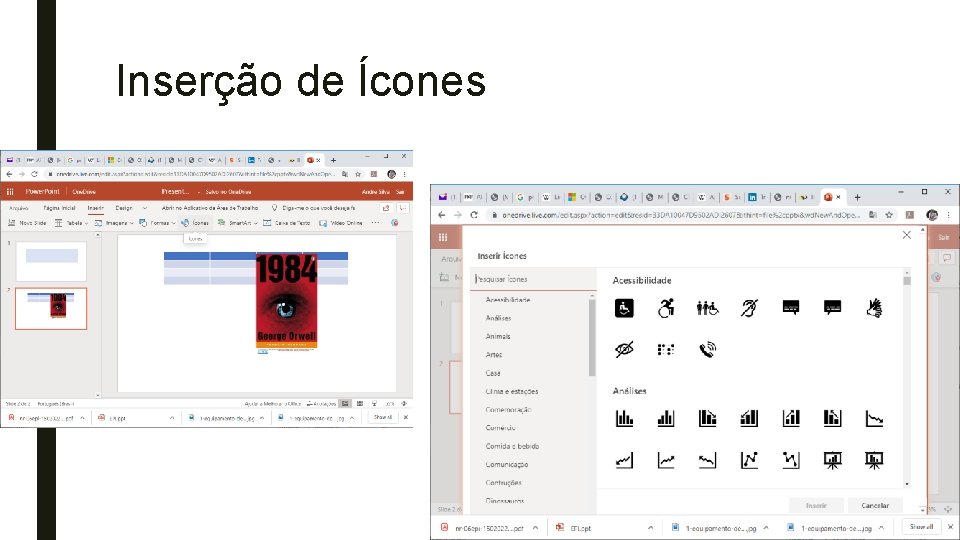Switch to normal view in left status bar
Viewport: 960px width, 540px height.
[x=345, y=403]
